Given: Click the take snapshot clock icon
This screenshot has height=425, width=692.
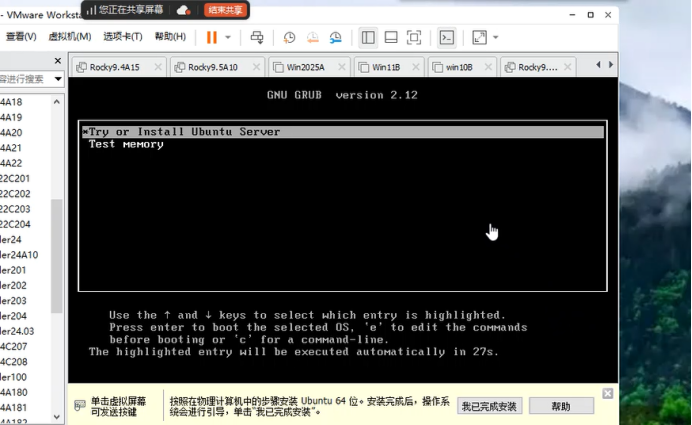Looking at the screenshot, I should (x=289, y=37).
